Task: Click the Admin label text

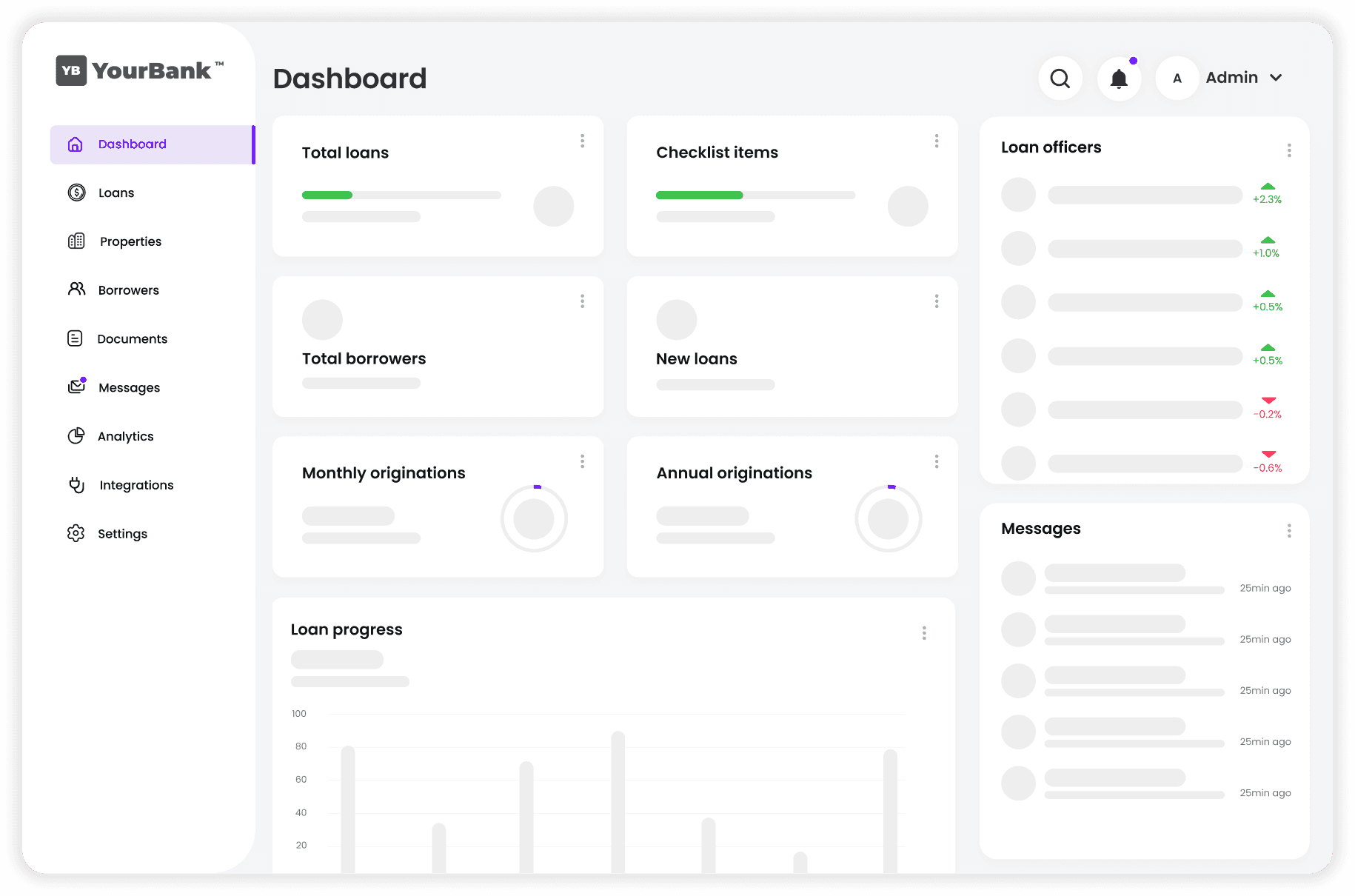Action: 1231,78
